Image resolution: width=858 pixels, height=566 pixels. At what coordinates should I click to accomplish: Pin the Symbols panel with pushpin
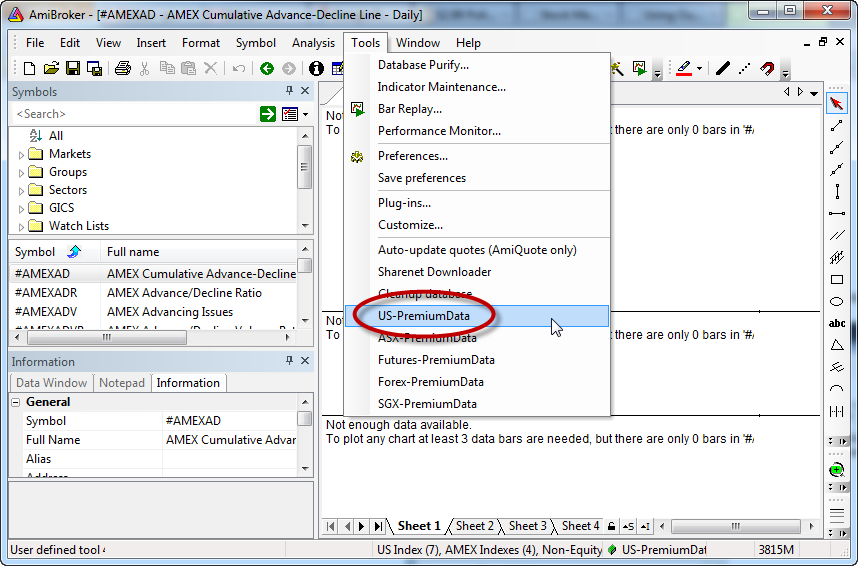coord(289,91)
